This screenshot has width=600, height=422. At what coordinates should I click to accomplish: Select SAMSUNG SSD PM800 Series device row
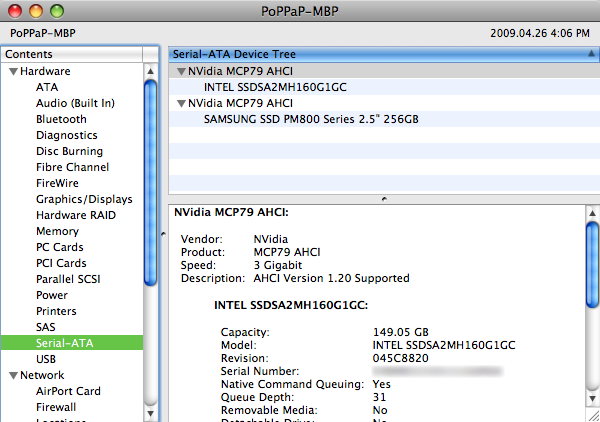(x=384, y=119)
